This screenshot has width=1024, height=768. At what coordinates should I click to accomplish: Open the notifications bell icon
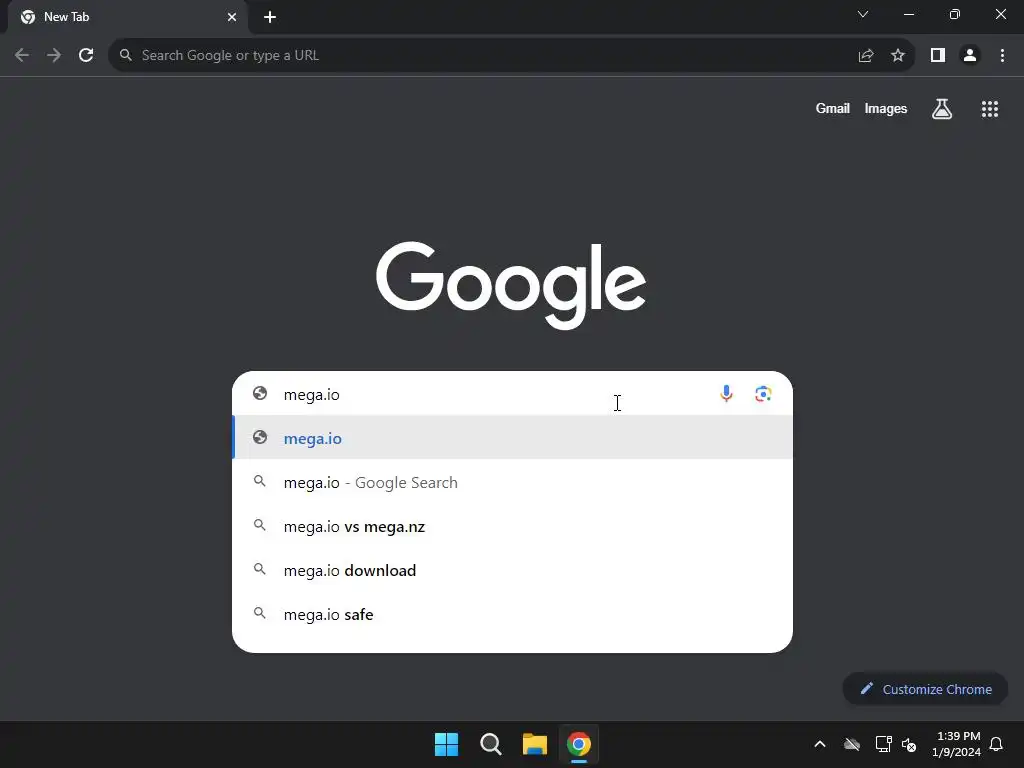(996, 744)
